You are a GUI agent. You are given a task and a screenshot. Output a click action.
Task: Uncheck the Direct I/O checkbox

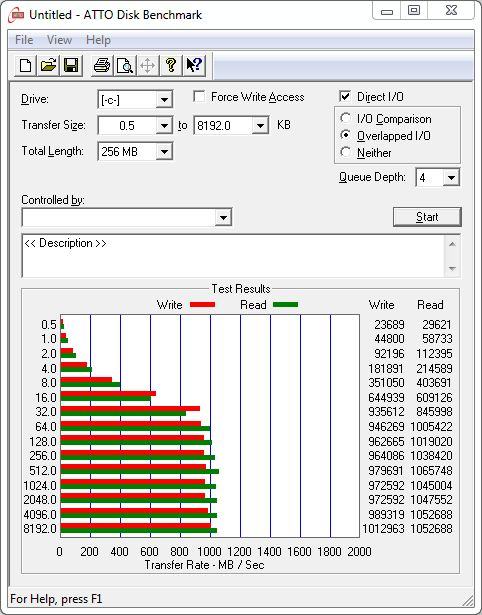[345, 96]
